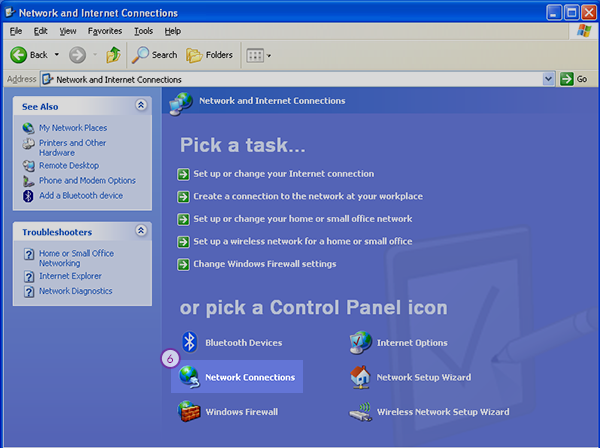The width and height of the screenshot is (600, 448).
Task: Show the Folders pane via folder icon
Action: (194, 55)
